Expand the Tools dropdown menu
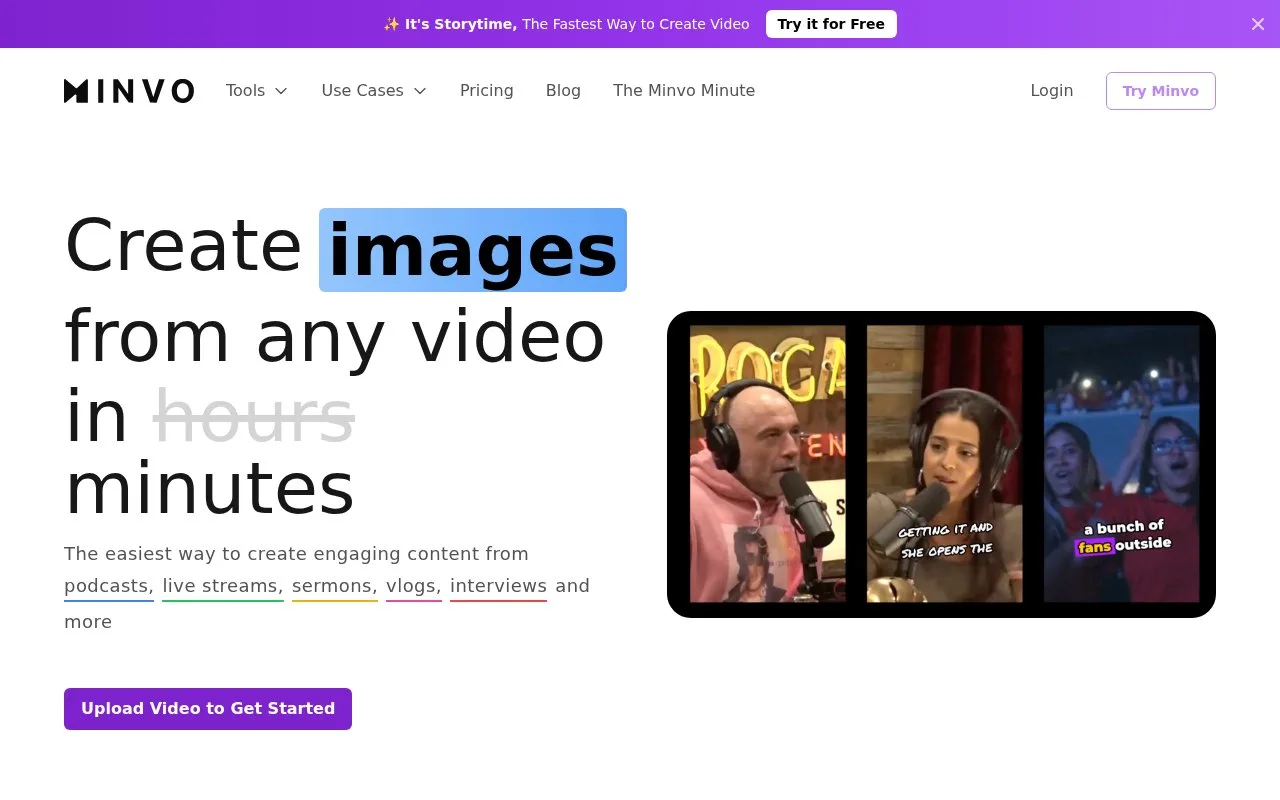 pyautogui.click(x=257, y=90)
